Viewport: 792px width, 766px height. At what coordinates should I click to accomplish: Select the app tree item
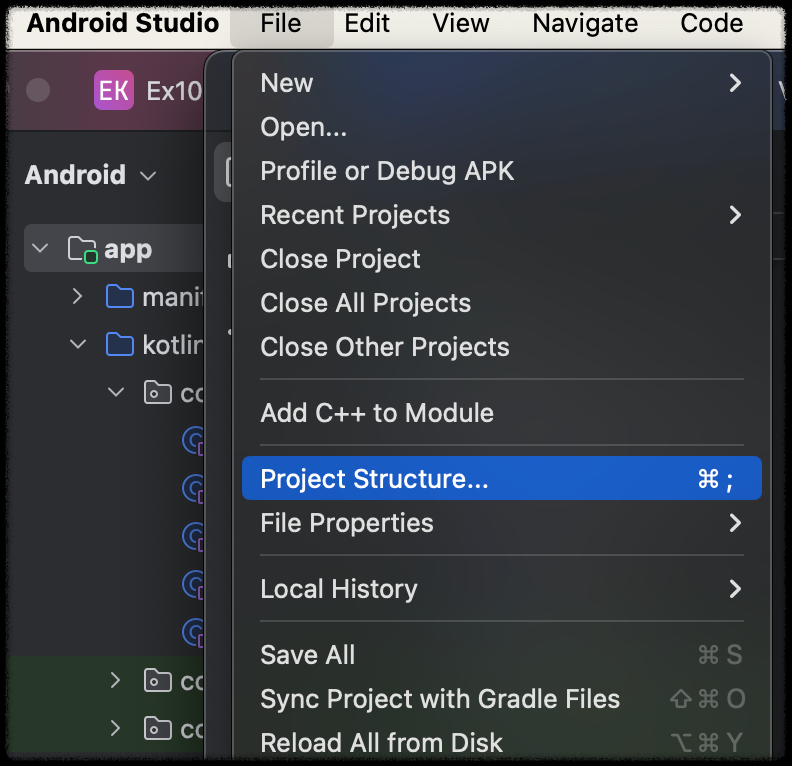[x=114, y=248]
